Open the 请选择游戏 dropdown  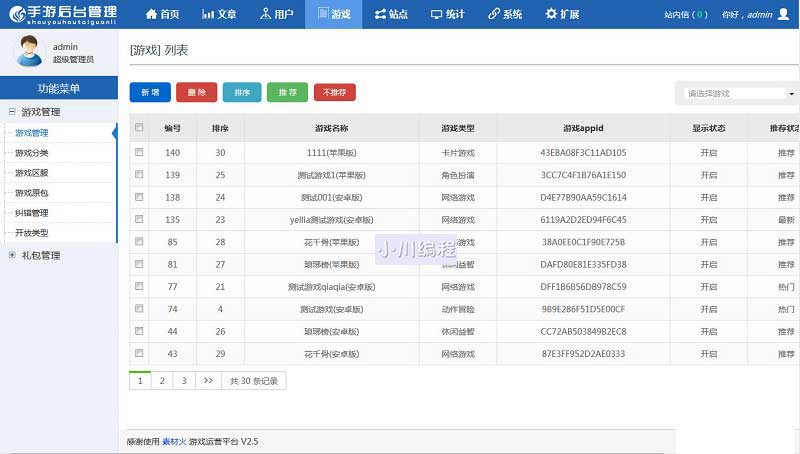740,93
